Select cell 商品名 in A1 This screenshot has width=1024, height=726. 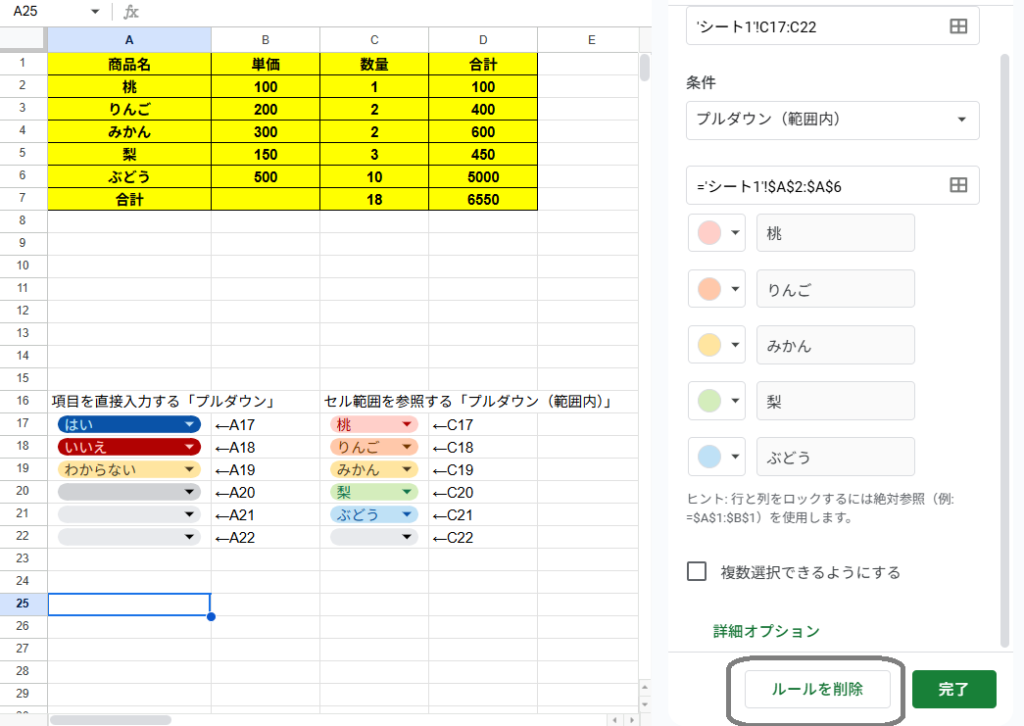coord(129,64)
